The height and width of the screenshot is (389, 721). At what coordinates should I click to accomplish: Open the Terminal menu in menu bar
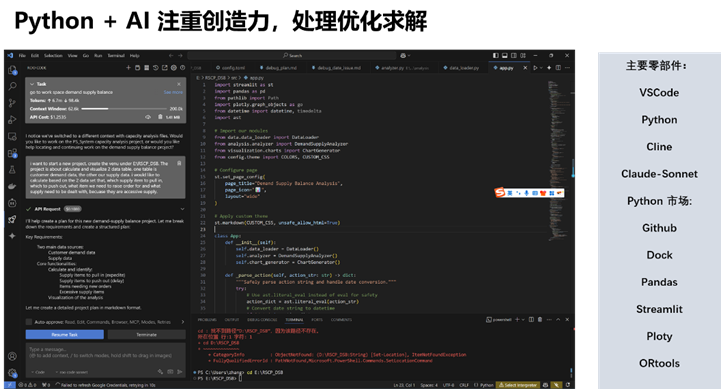point(116,55)
